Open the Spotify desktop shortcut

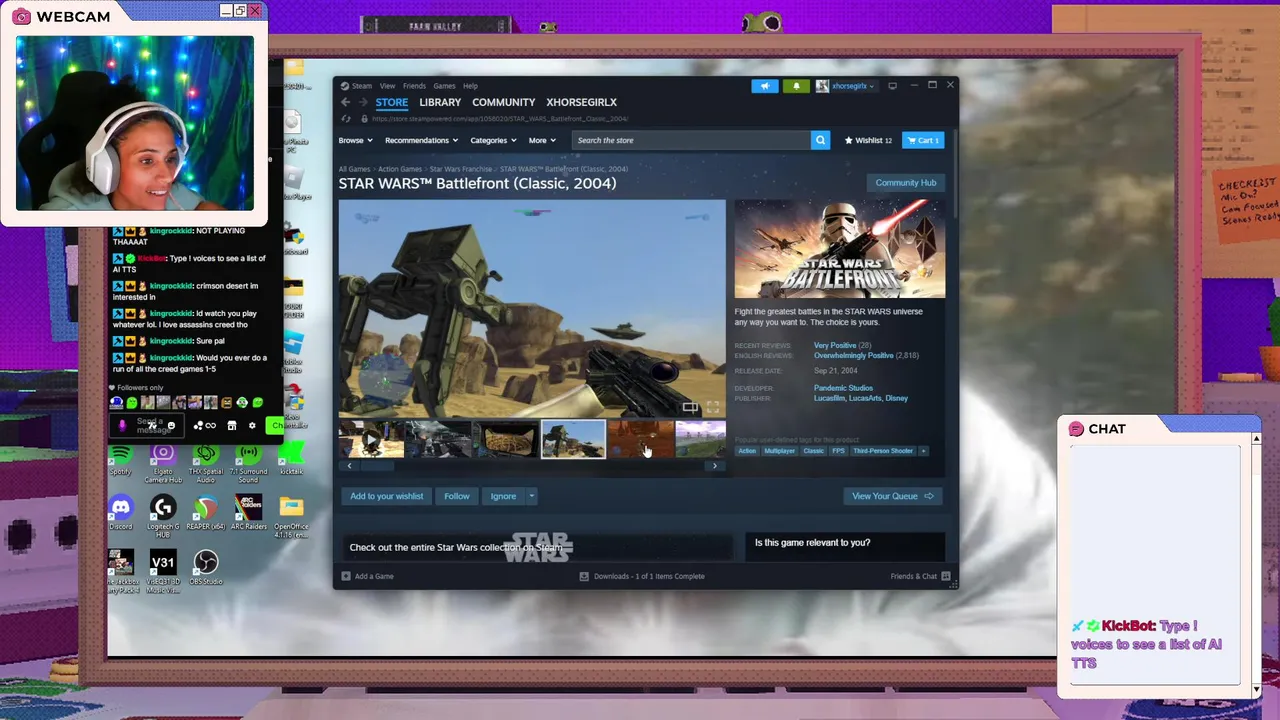pyautogui.click(x=120, y=459)
